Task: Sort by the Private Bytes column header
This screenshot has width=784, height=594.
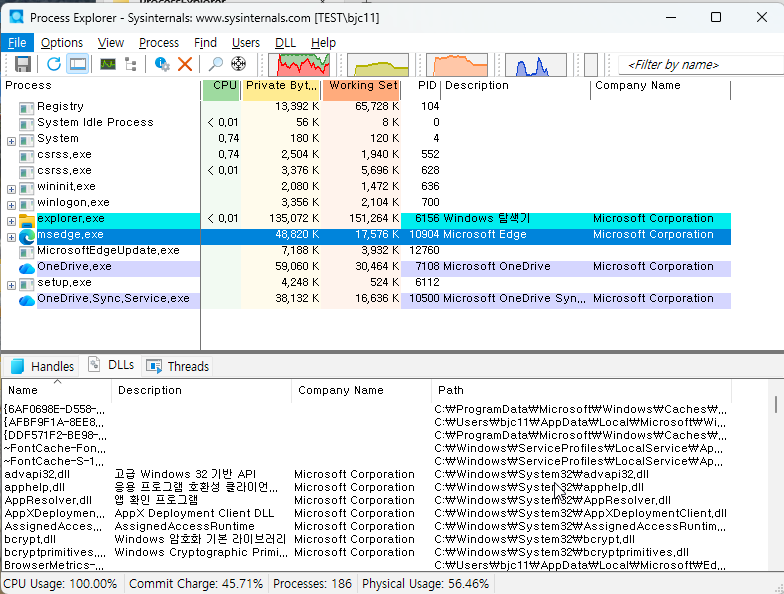Action: tap(280, 86)
